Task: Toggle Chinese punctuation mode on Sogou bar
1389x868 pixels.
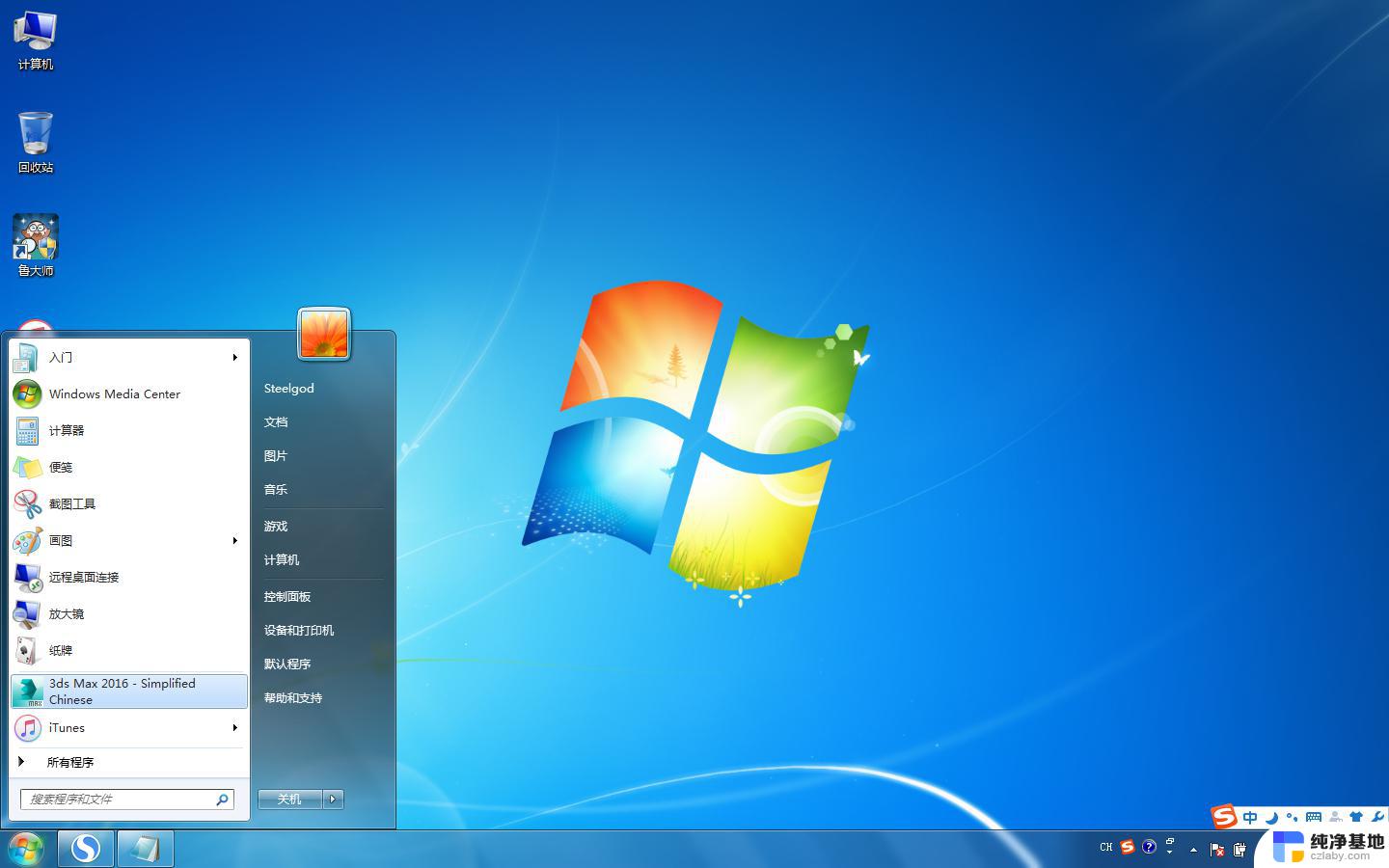Action: click(x=1293, y=818)
